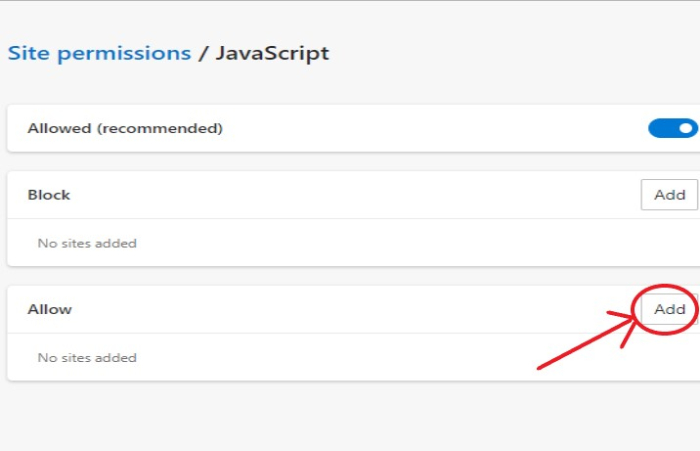Select the Allow section heading
This screenshot has width=700, height=451.
click(50, 309)
